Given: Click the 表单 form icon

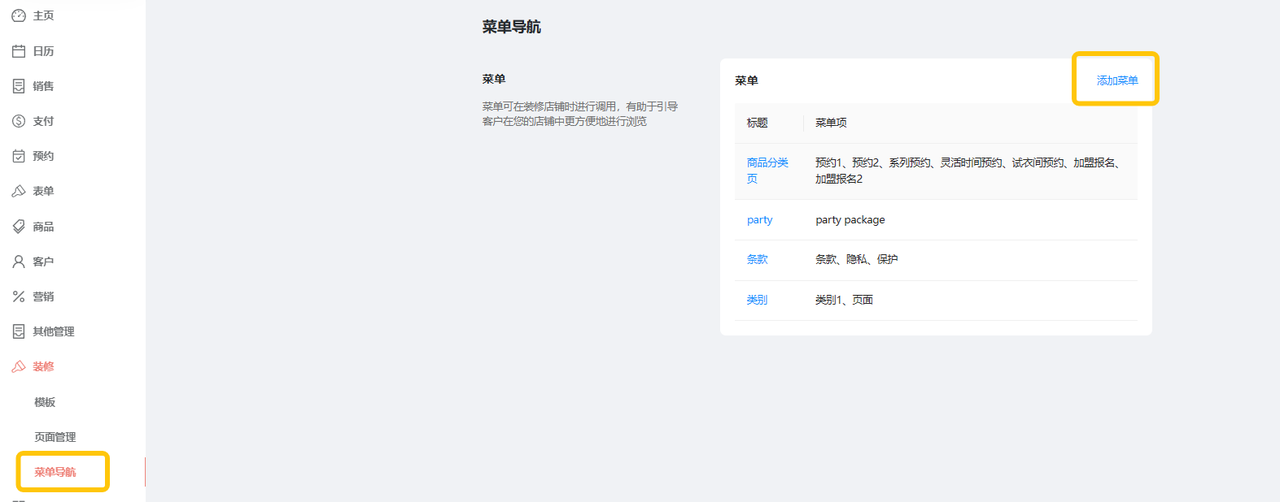Looking at the screenshot, I should (18, 191).
